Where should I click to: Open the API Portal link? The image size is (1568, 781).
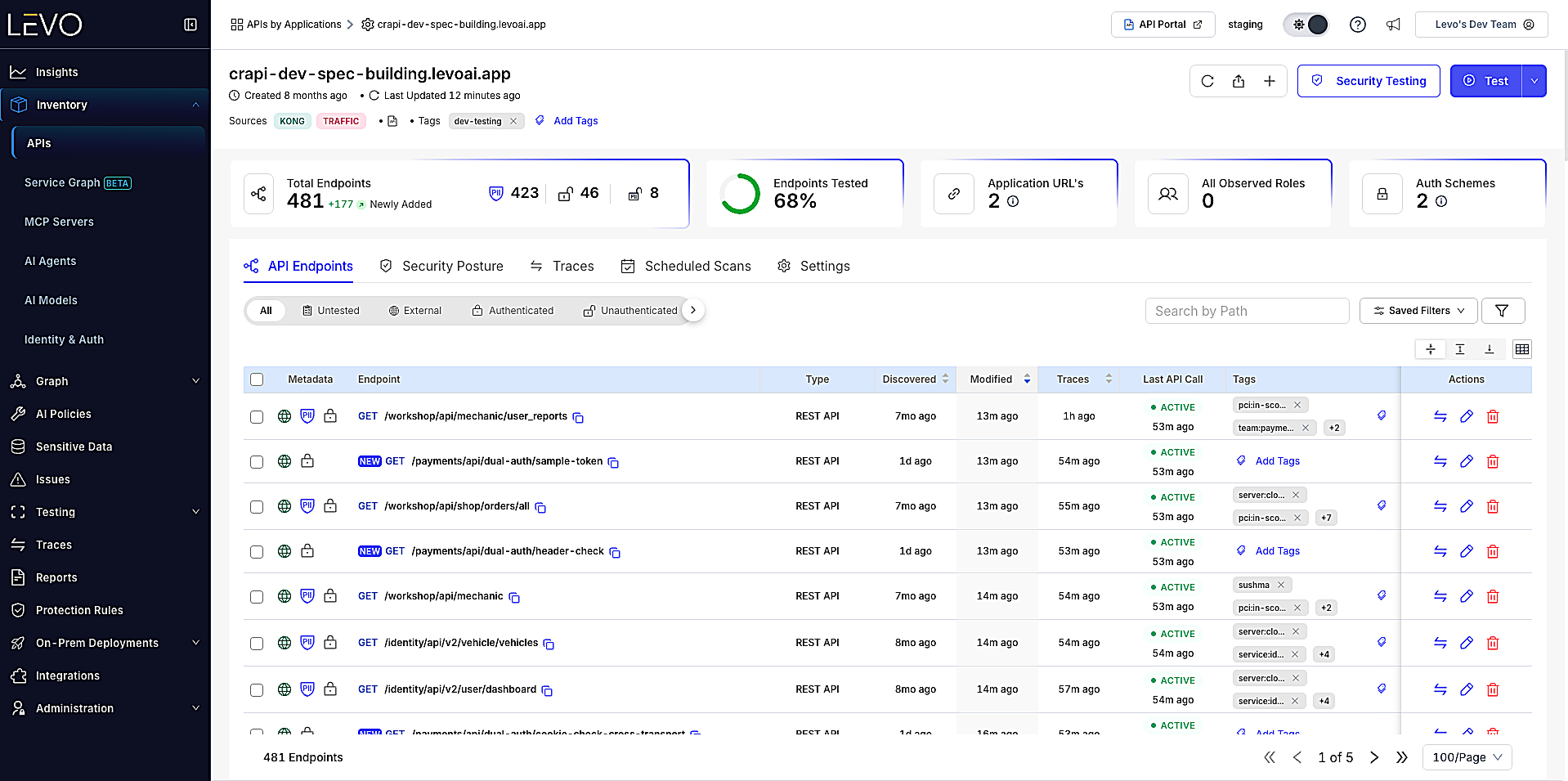pos(1163,25)
